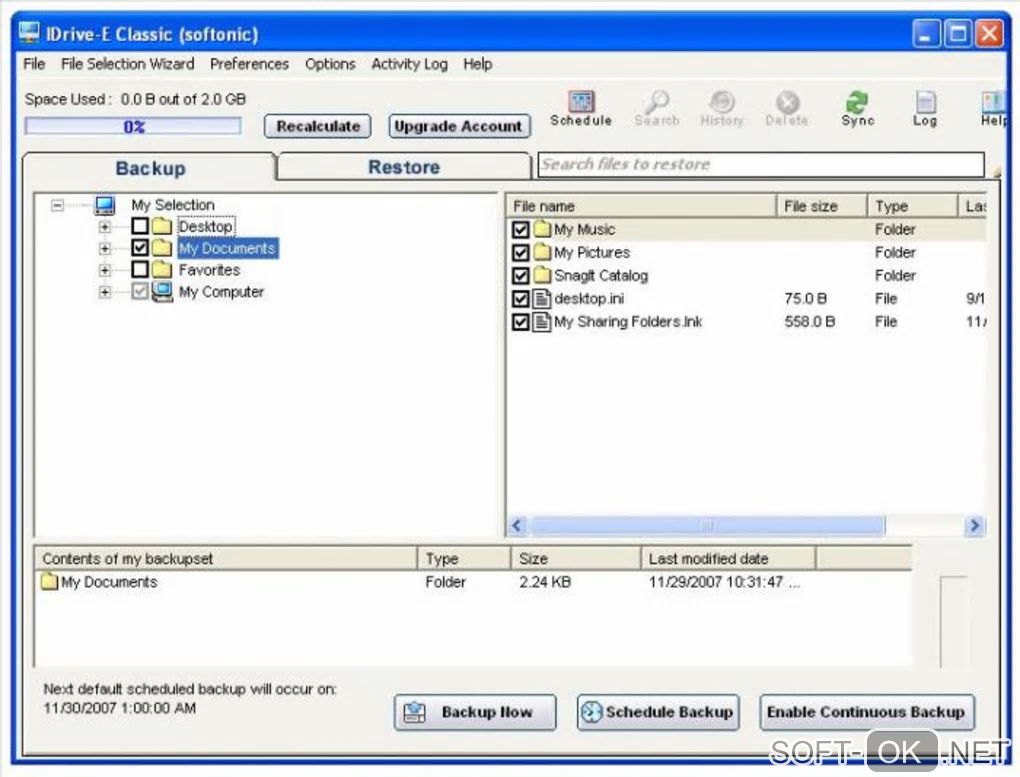Click the SnagIt Catalog folder icon
This screenshot has width=1020, height=777.
(x=542, y=275)
